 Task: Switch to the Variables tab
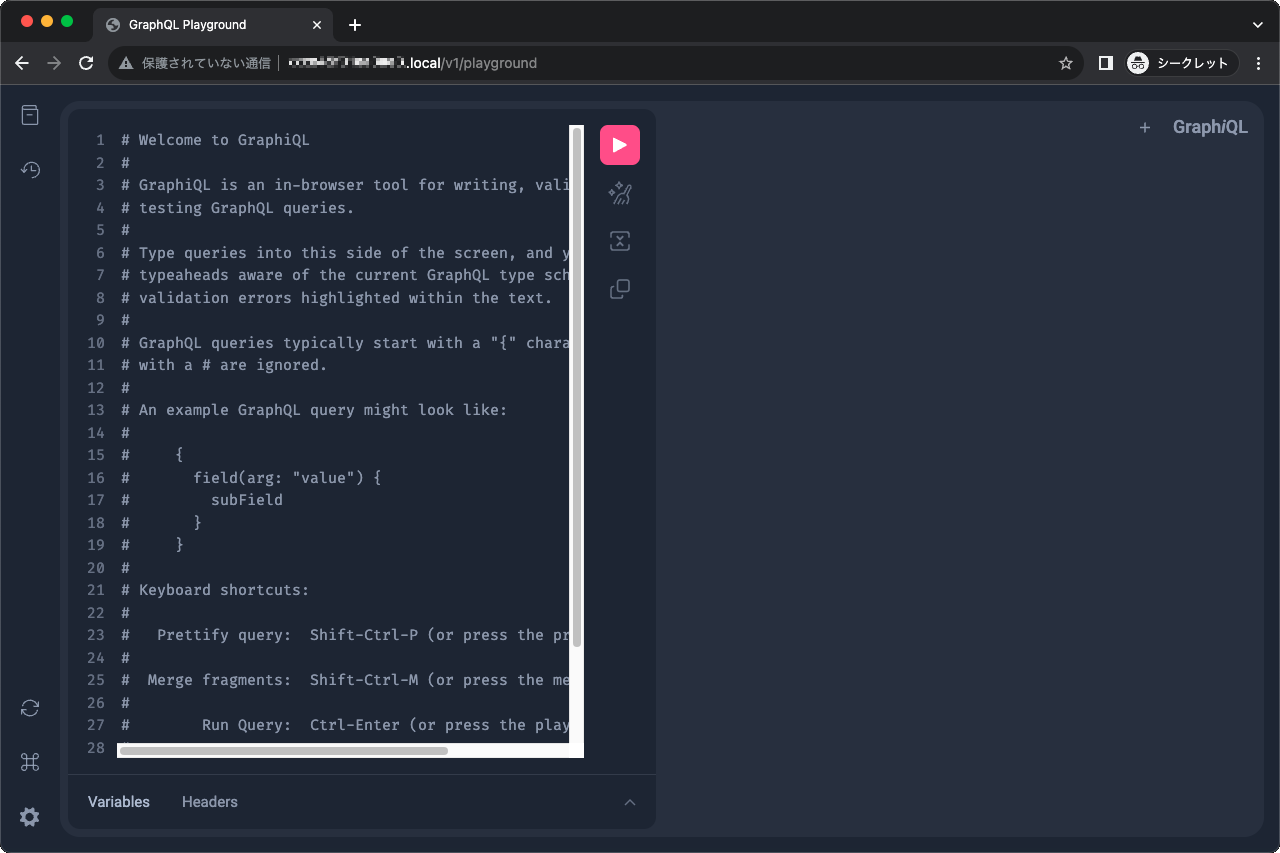[x=119, y=802]
